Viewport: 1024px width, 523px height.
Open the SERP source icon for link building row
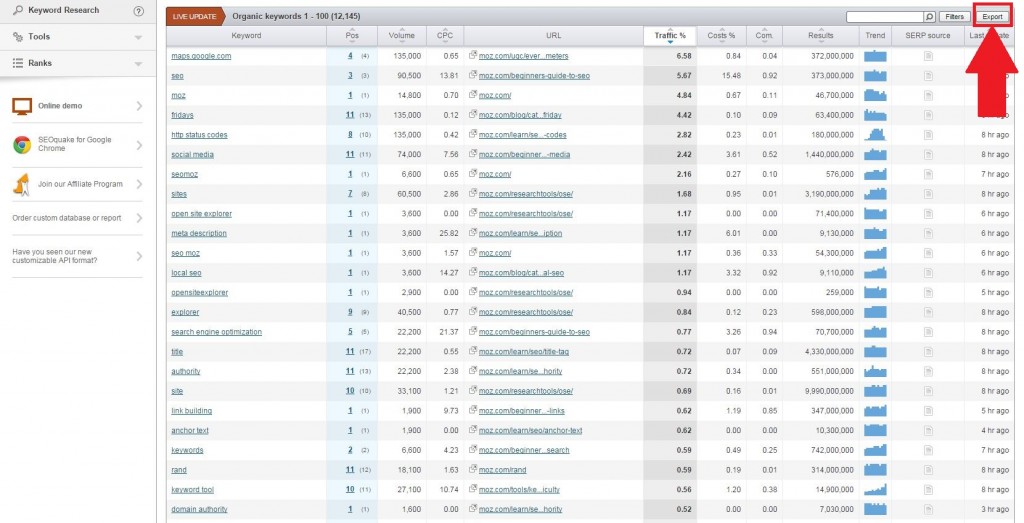(928, 411)
